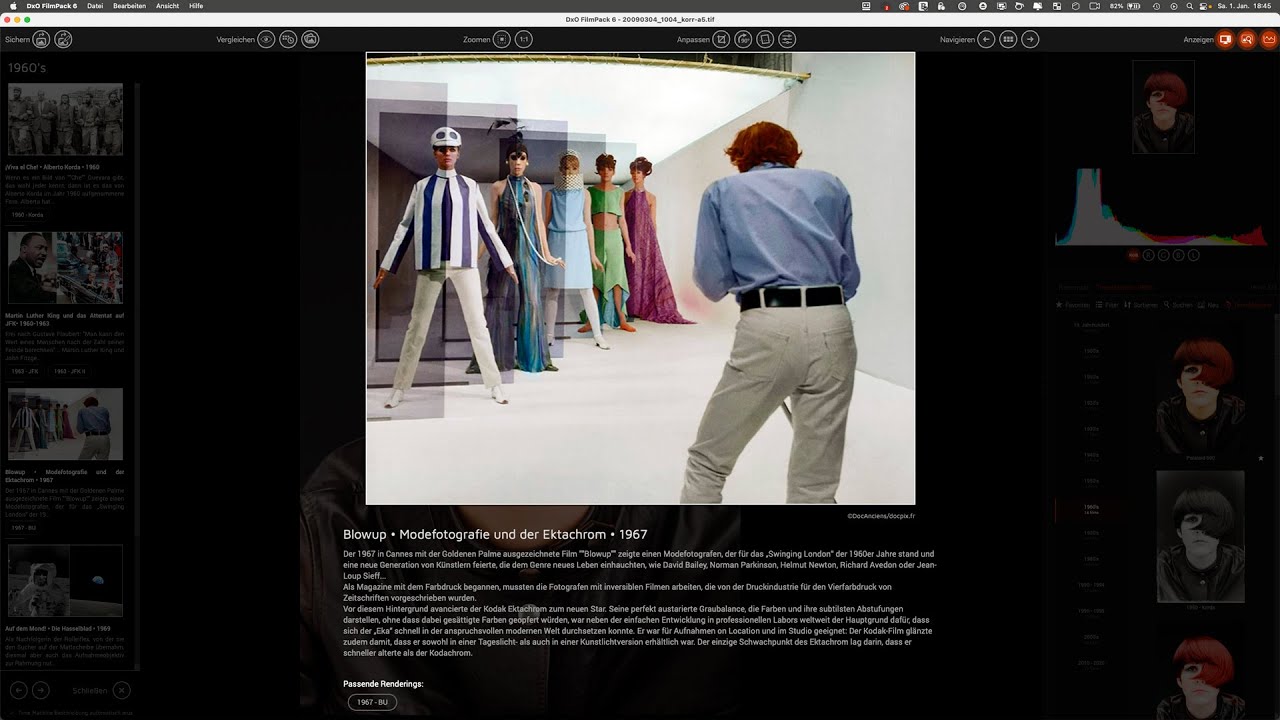Click the orange Time Machine link
The width and height of the screenshot is (1280, 720).
click(x=1250, y=304)
